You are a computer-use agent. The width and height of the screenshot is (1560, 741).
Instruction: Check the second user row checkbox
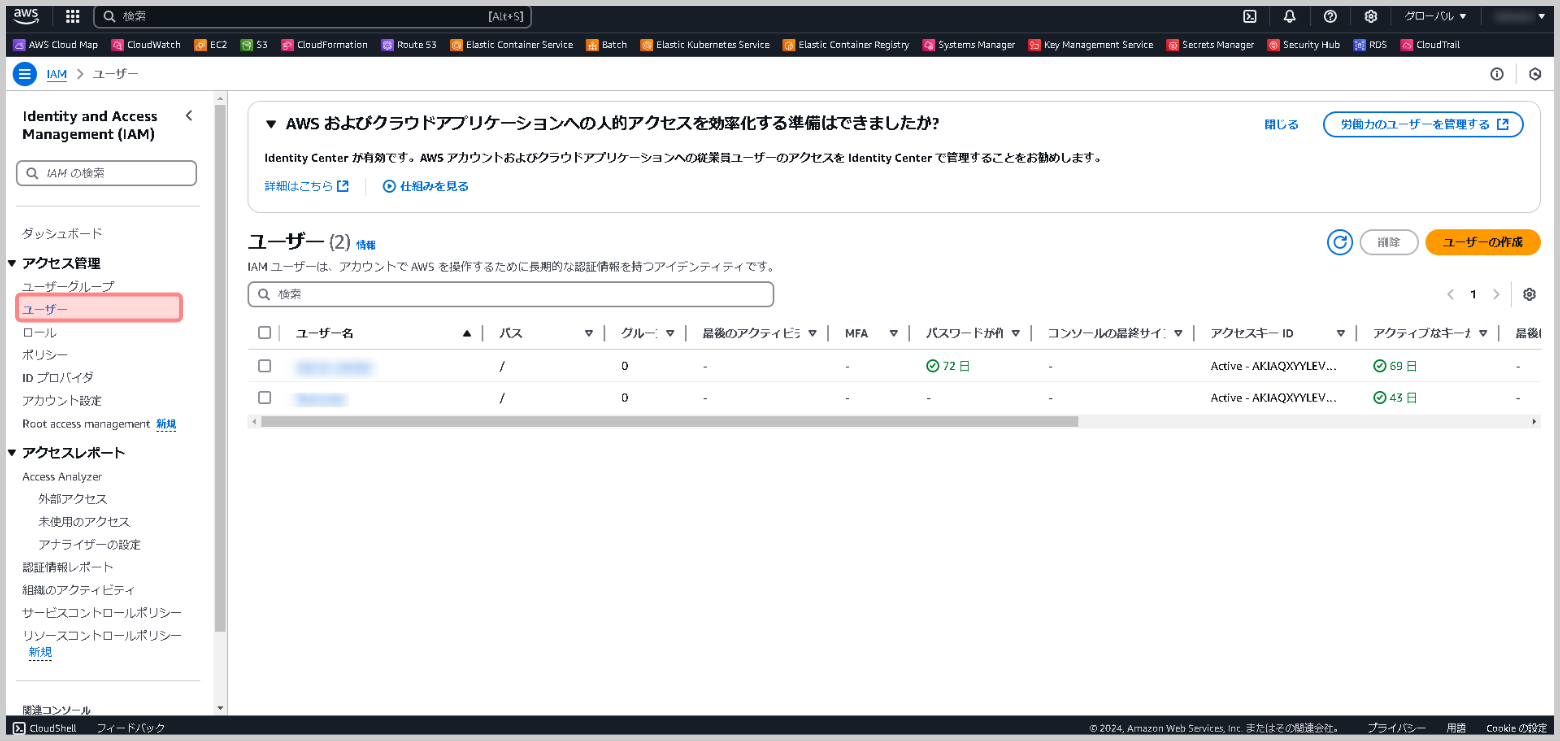(x=264, y=397)
